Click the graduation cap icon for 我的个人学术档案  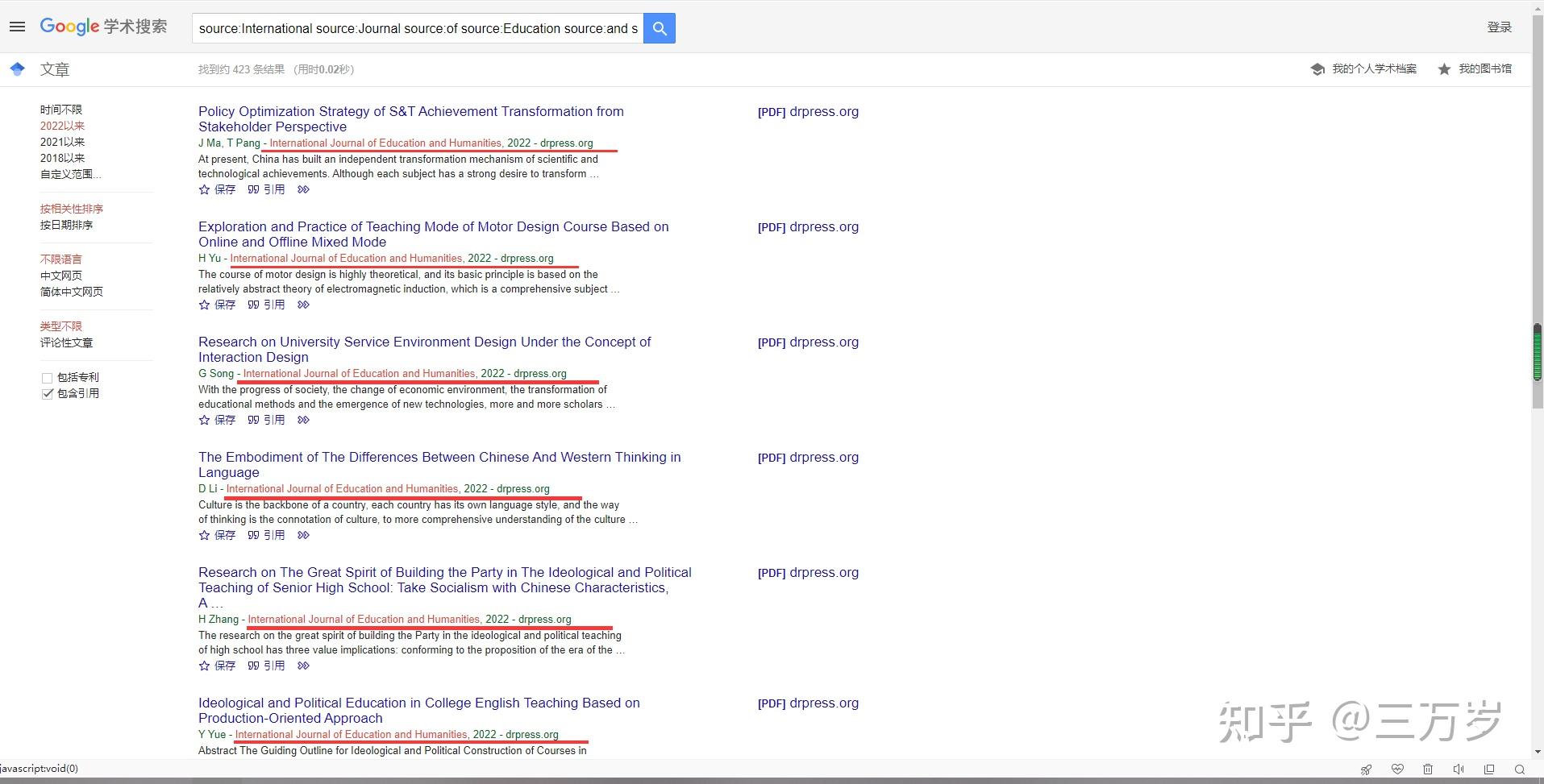tap(1317, 69)
